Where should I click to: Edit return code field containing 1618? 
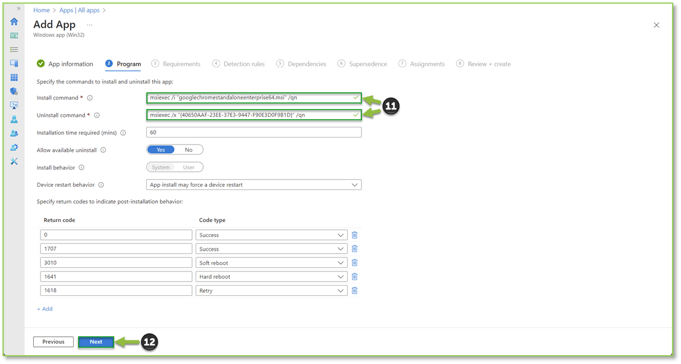click(116, 291)
